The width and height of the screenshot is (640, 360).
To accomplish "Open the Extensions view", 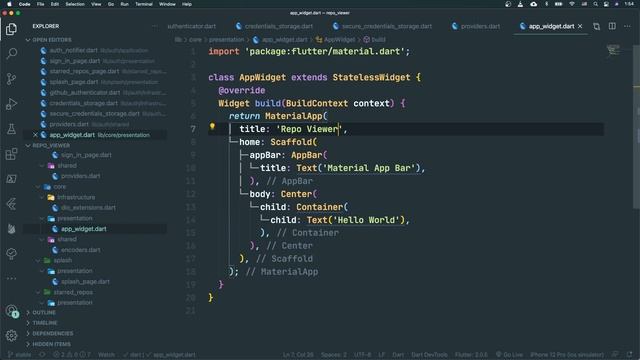I will 11,154.
